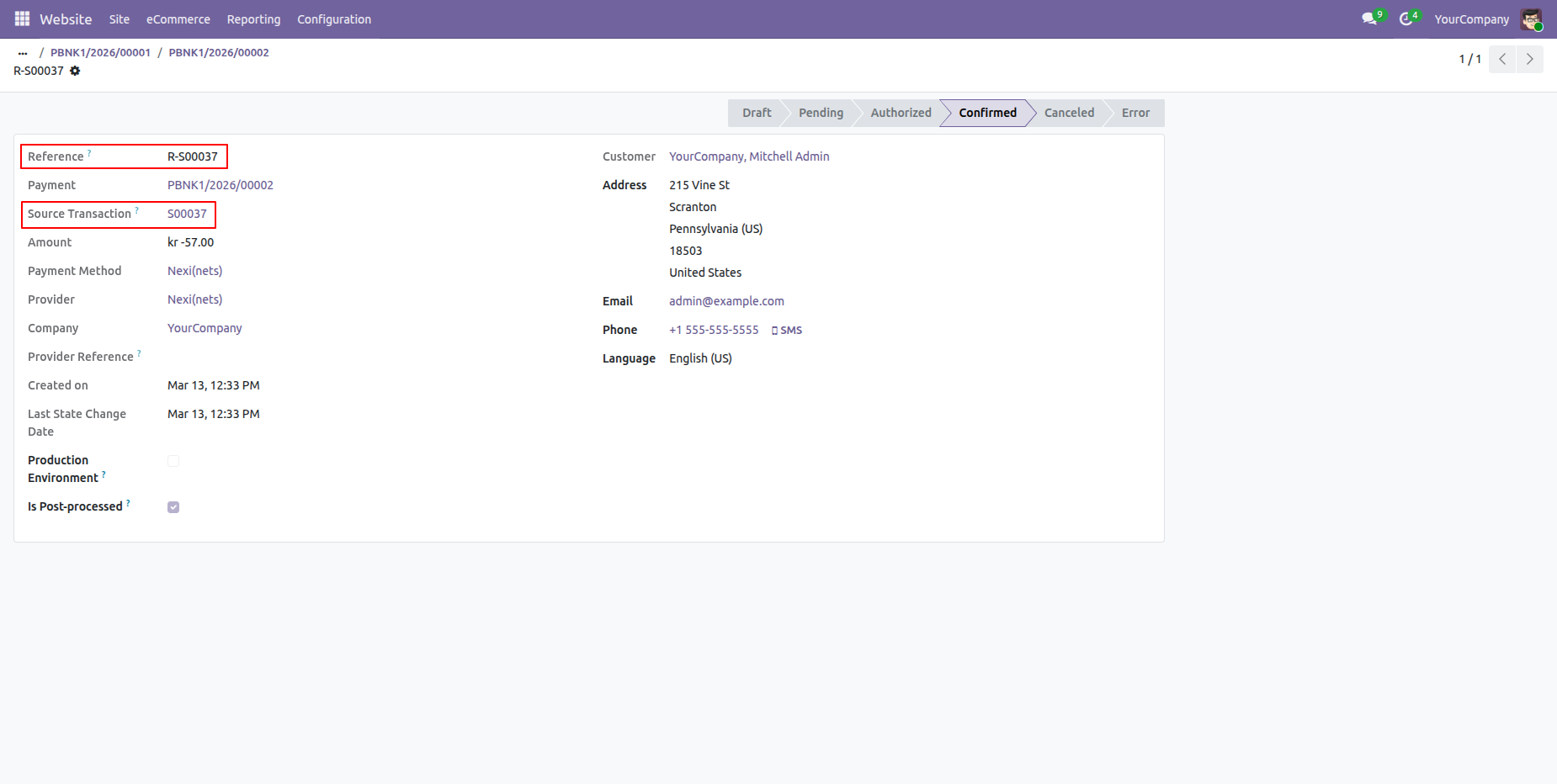Open breadcrumb PBNK1/2026/00001
This screenshot has height=784, width=1557.
[100, 52]
